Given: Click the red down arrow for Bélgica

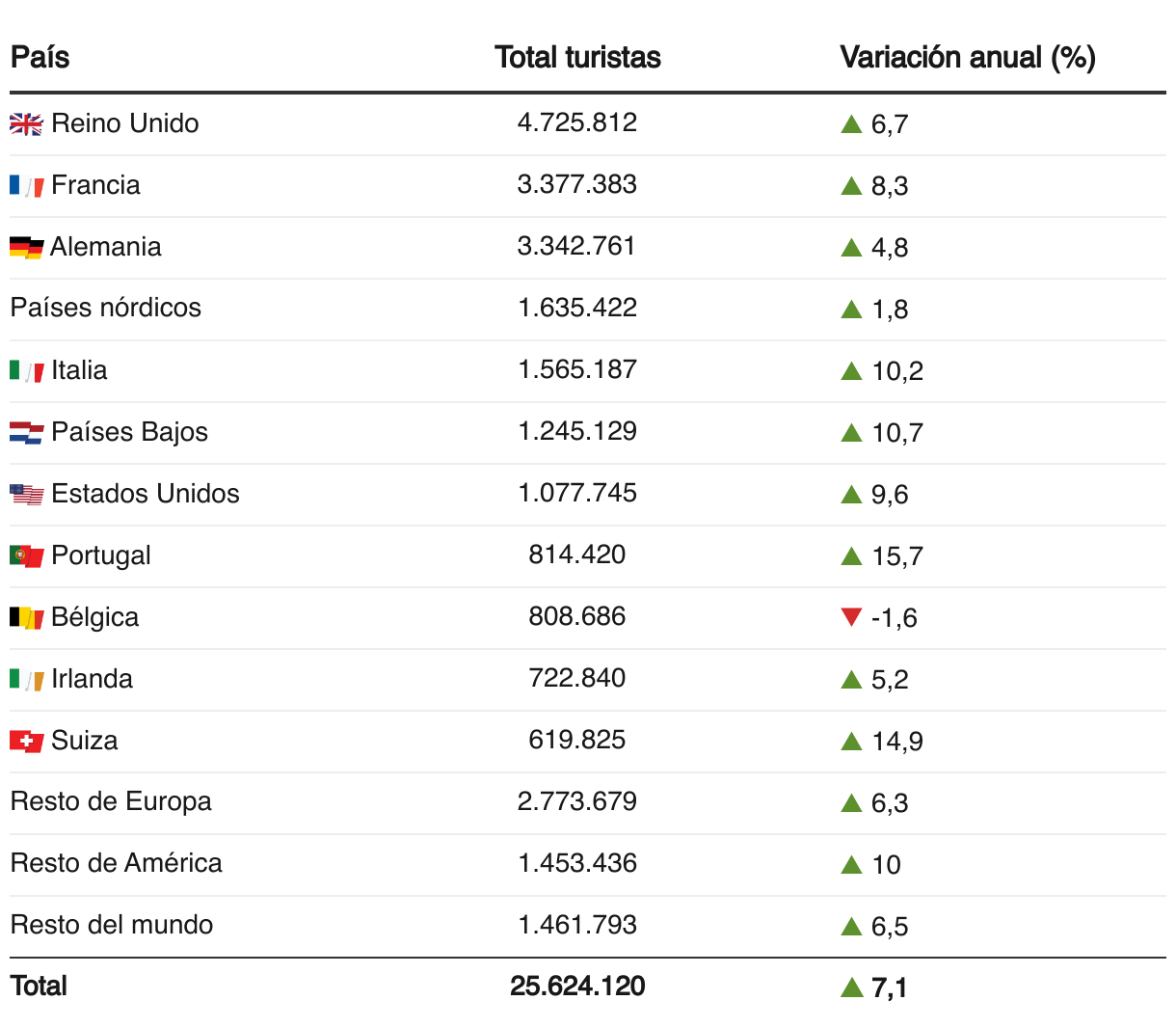Looking at the screenshot, I should [x=851, y=617].
